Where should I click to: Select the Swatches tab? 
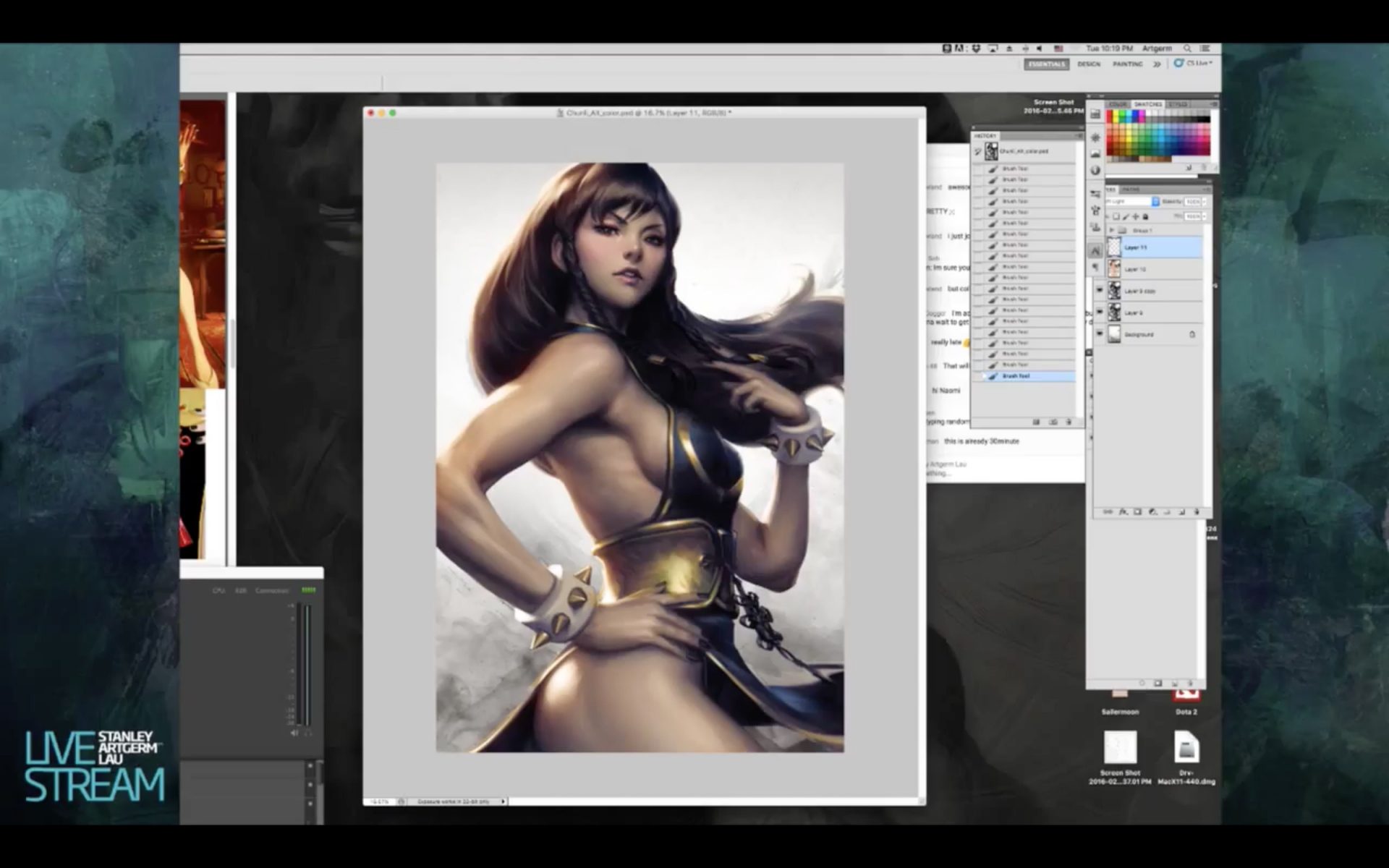coord(1148,104)
